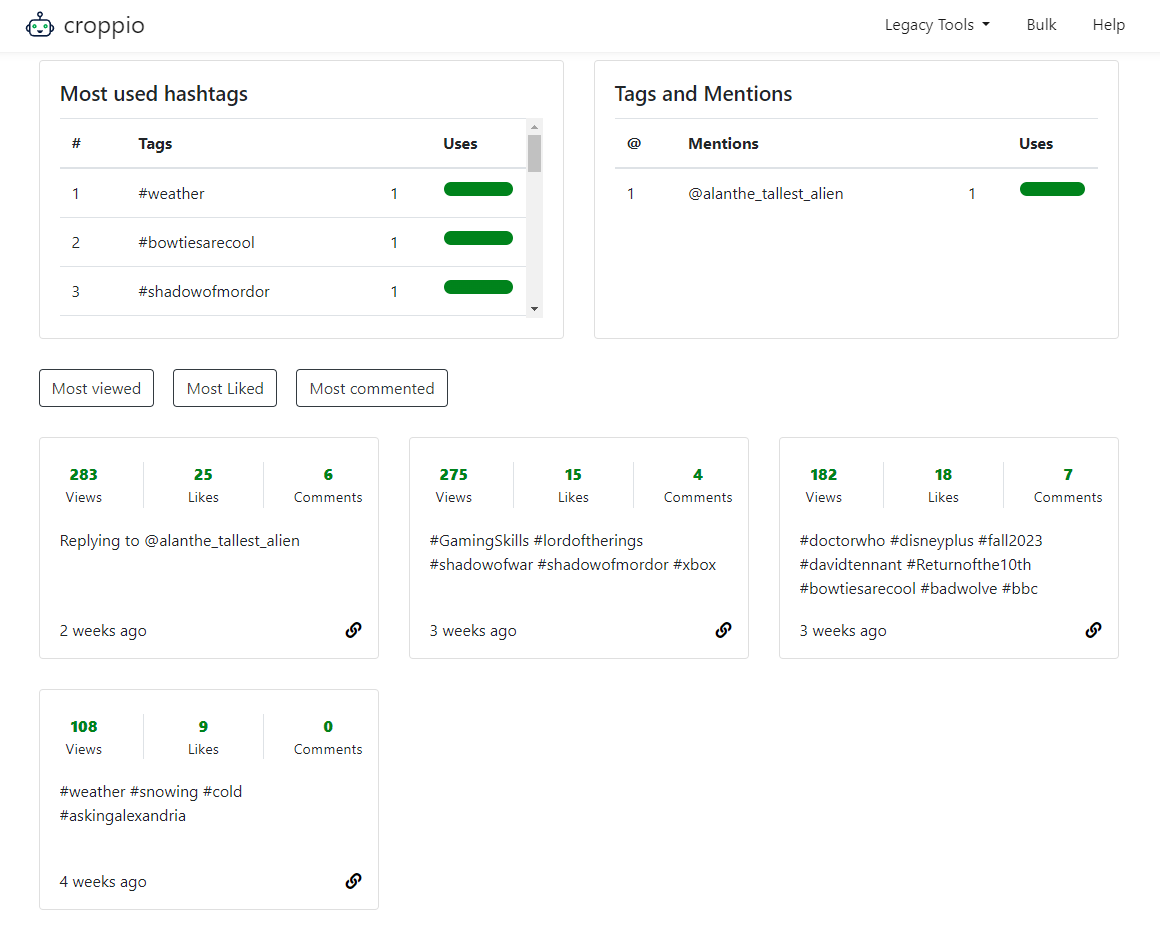1160x925 pixels.
Task: Click '3 weeks ago' on 182 views post
Action: point(843,630)
